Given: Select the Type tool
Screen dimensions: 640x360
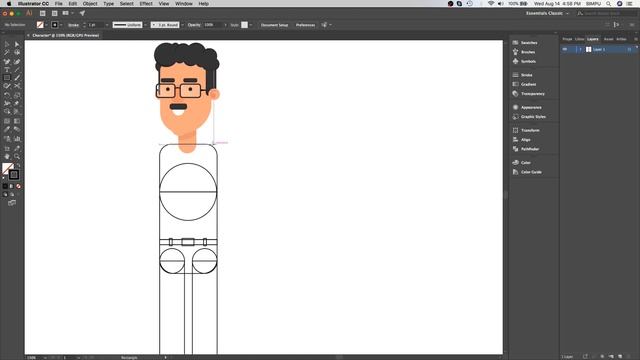Looking at the screenshot, I should pyautogui.click(x=7, y=70).
